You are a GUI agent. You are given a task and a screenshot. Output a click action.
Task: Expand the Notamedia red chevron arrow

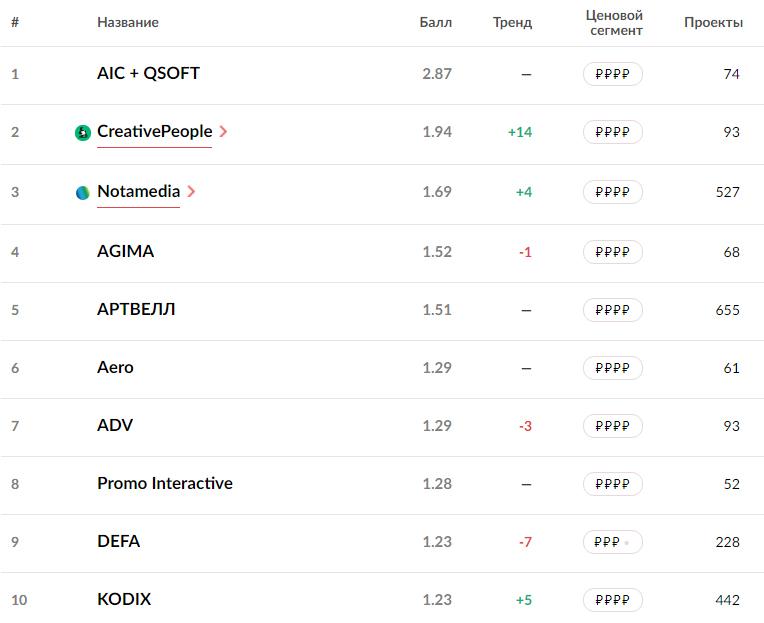(191, 192)
